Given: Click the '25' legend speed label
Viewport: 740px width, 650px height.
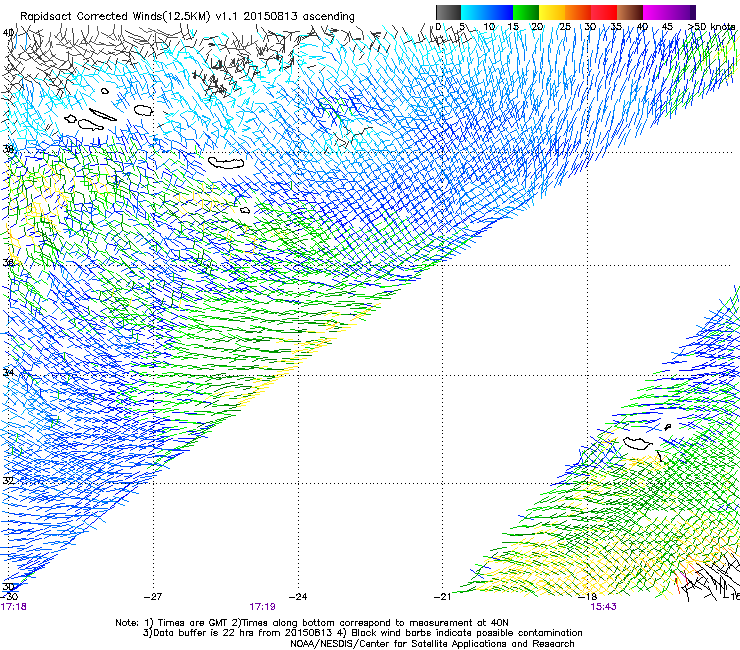Looking at the screenshot, I should (x=565, y=27).
